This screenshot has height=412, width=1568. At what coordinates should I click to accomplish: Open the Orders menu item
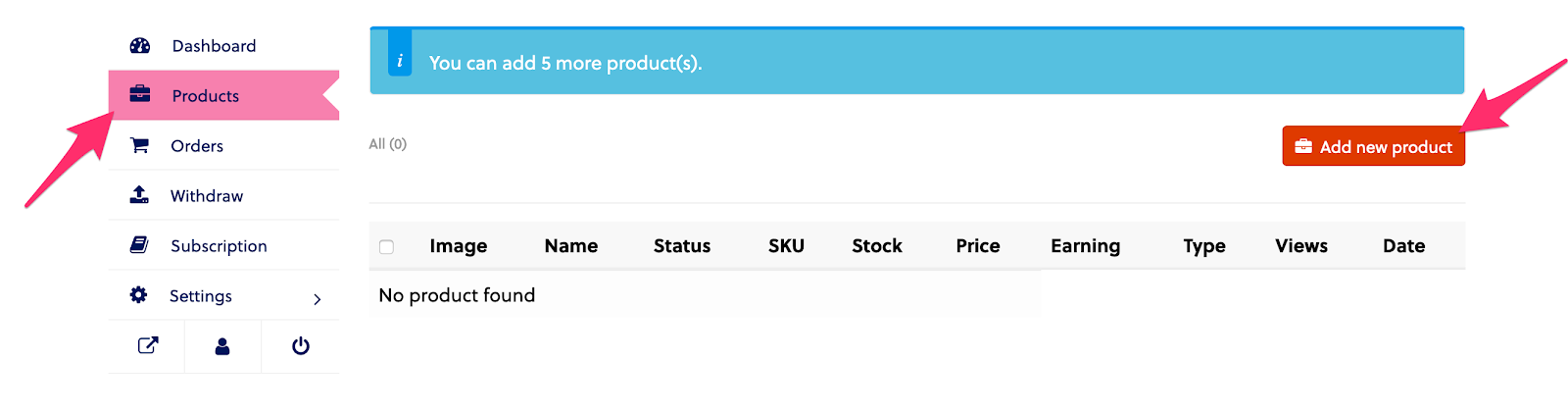[197, 146]
